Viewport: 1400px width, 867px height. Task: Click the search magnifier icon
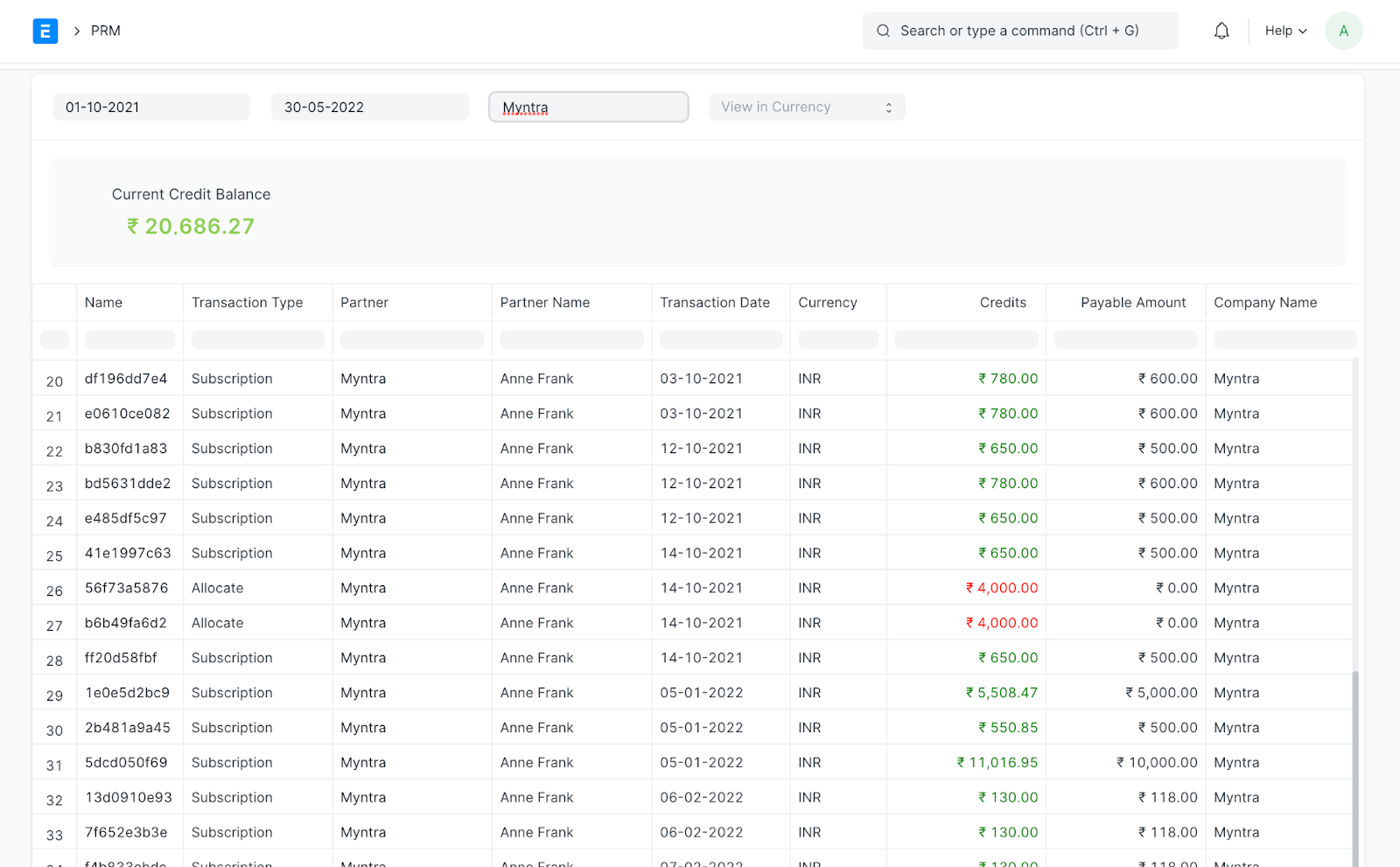[x=884, y=31]
